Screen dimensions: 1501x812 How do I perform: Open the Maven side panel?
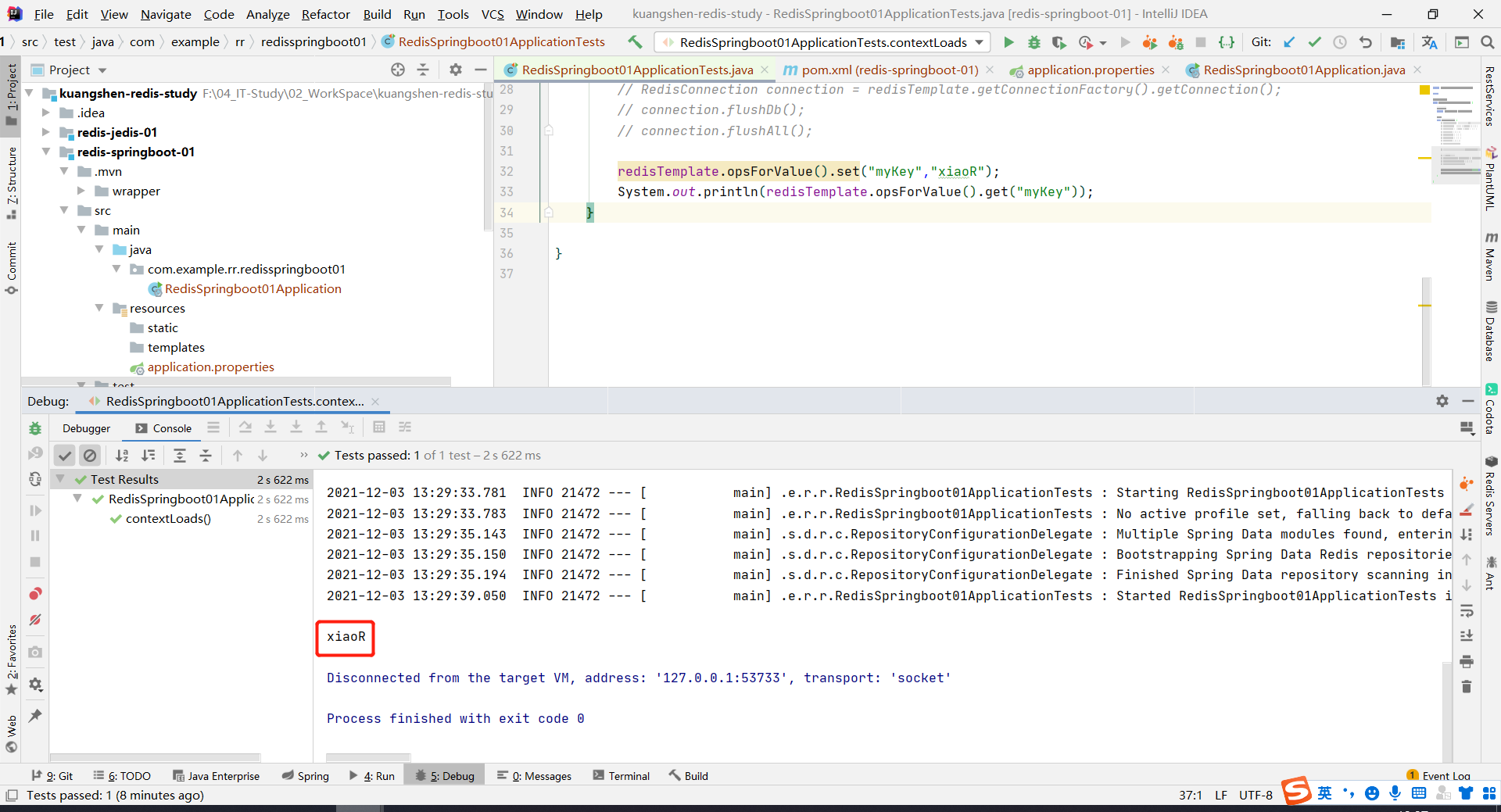1491,256
